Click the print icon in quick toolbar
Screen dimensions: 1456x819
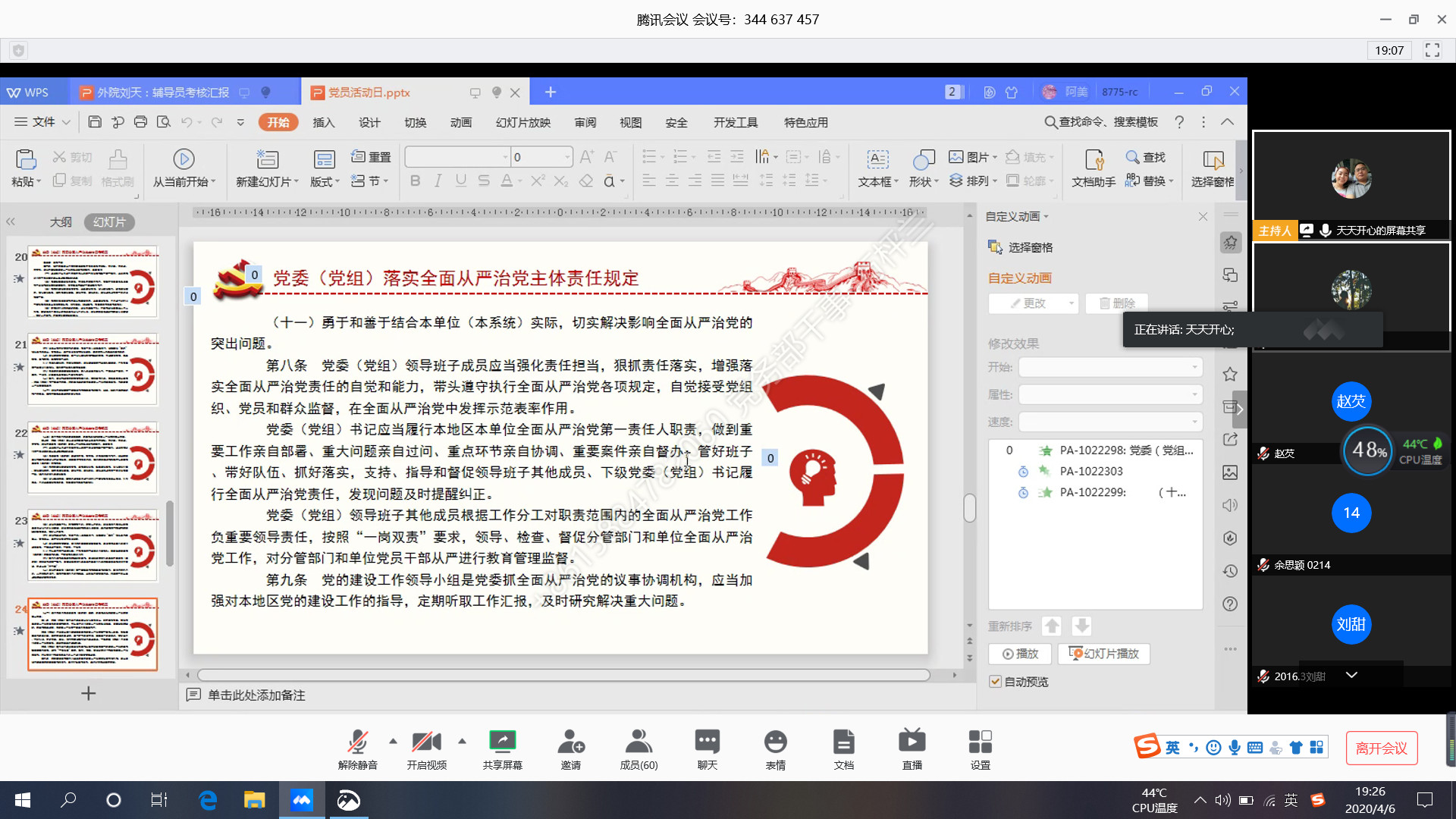[140, 122]
